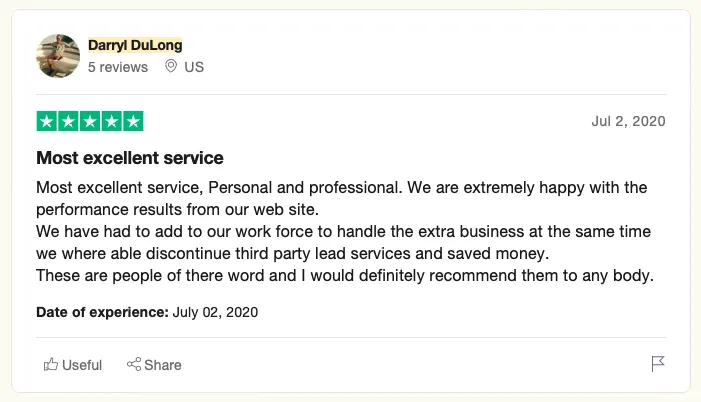Image resolution: width=701 pixels, height=402 pixels.
Task: Click the thumbs-up Useful icon
Action: click(51, 365)
